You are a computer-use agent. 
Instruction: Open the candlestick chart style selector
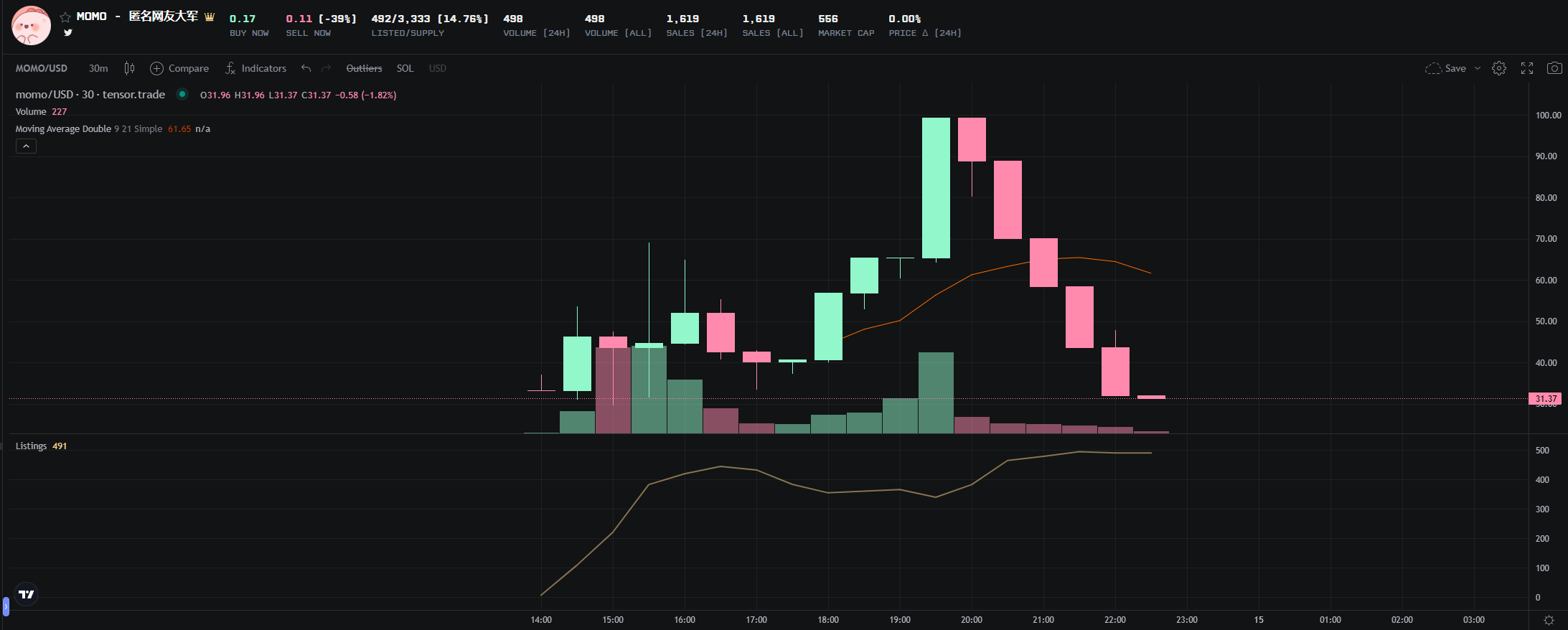click(x=129, y=68)
